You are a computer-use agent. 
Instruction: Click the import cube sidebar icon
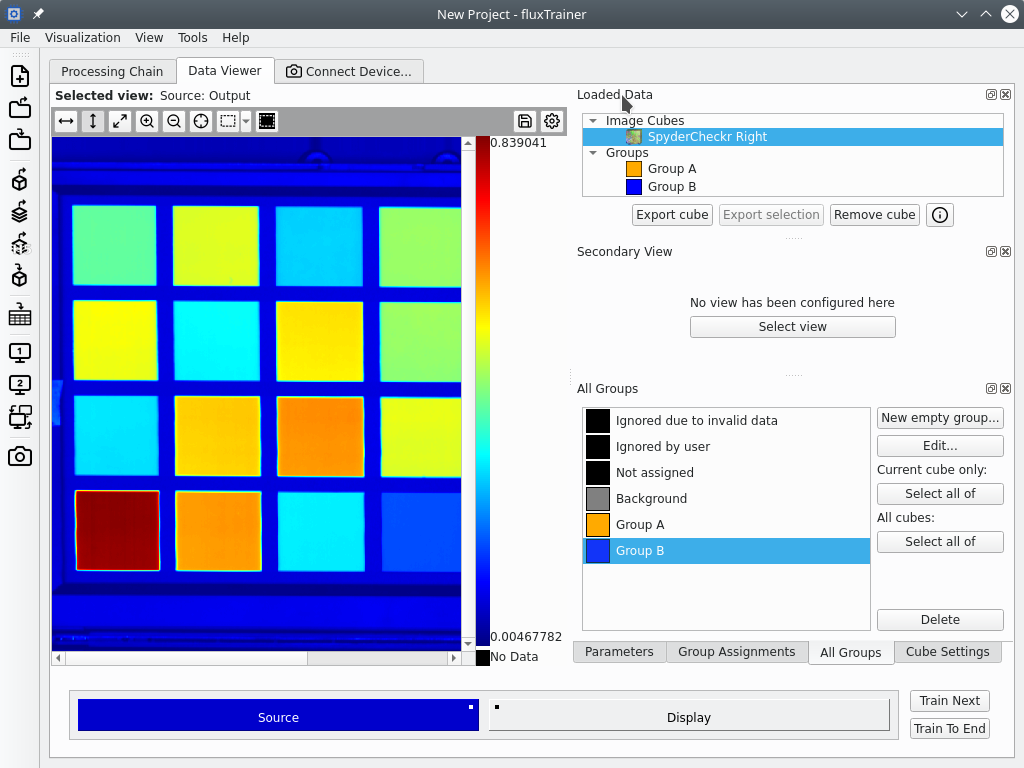point(20,276)
